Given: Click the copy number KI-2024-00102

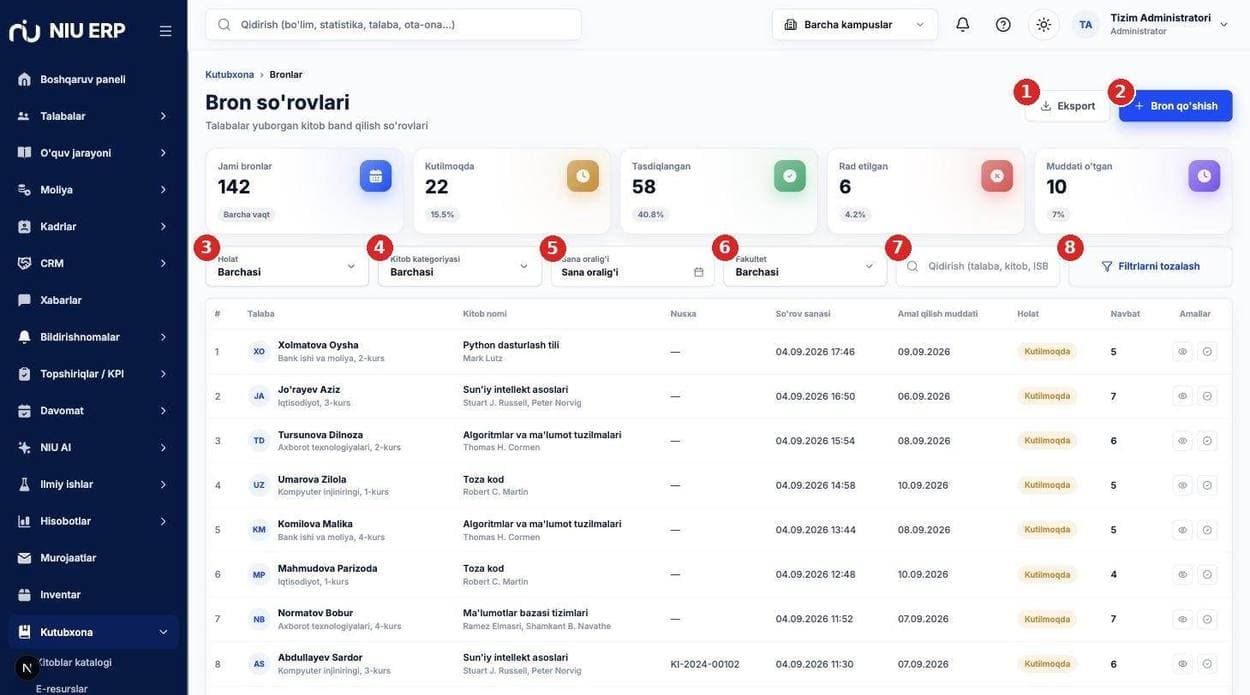Looking at the screenshot, I should pos(705,664).
